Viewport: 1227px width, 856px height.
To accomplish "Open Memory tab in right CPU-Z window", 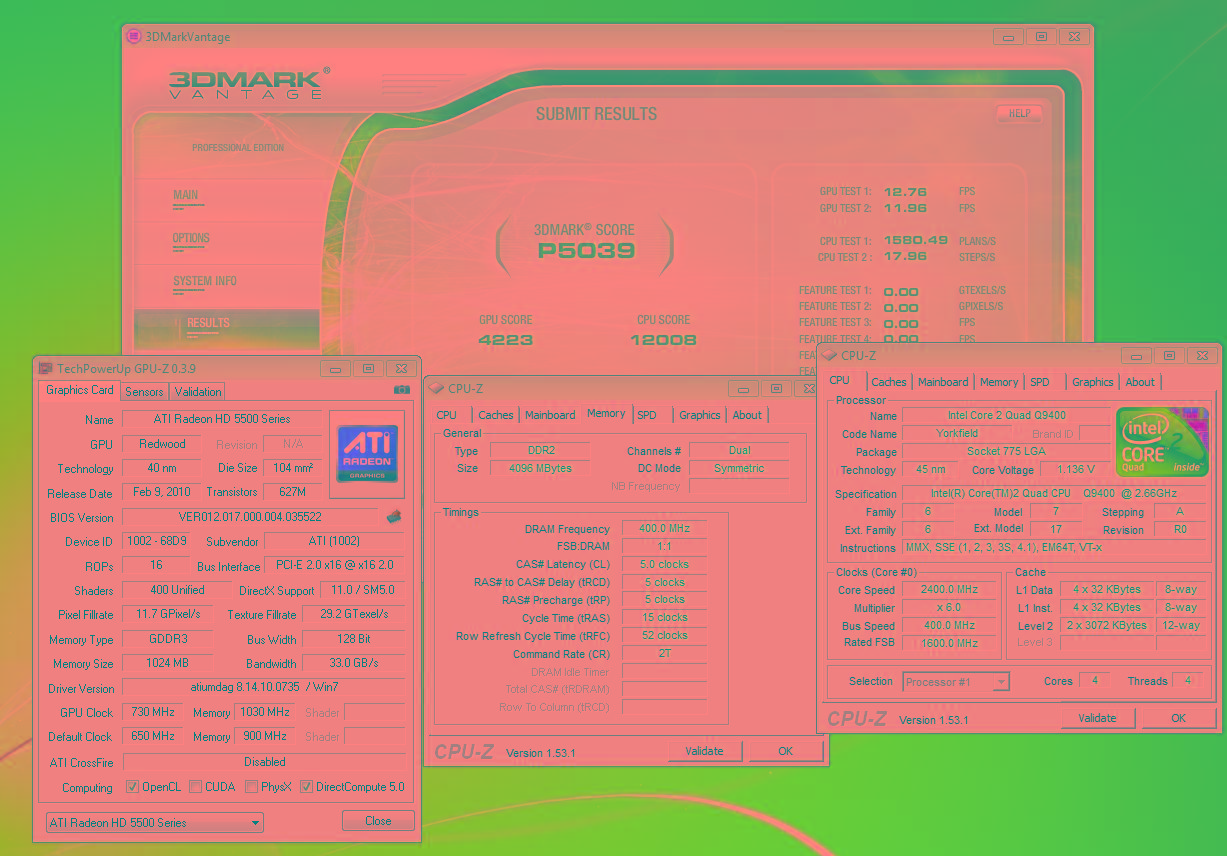I will coord(999,382).
